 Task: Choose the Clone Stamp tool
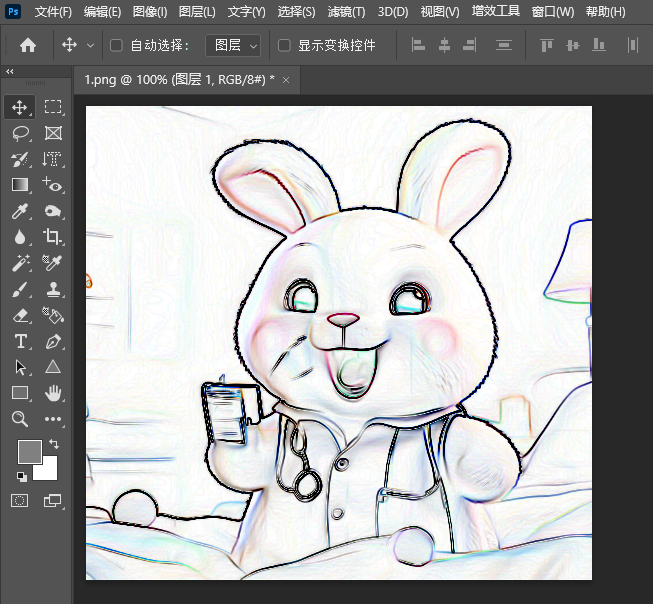(x=53, y=289)
